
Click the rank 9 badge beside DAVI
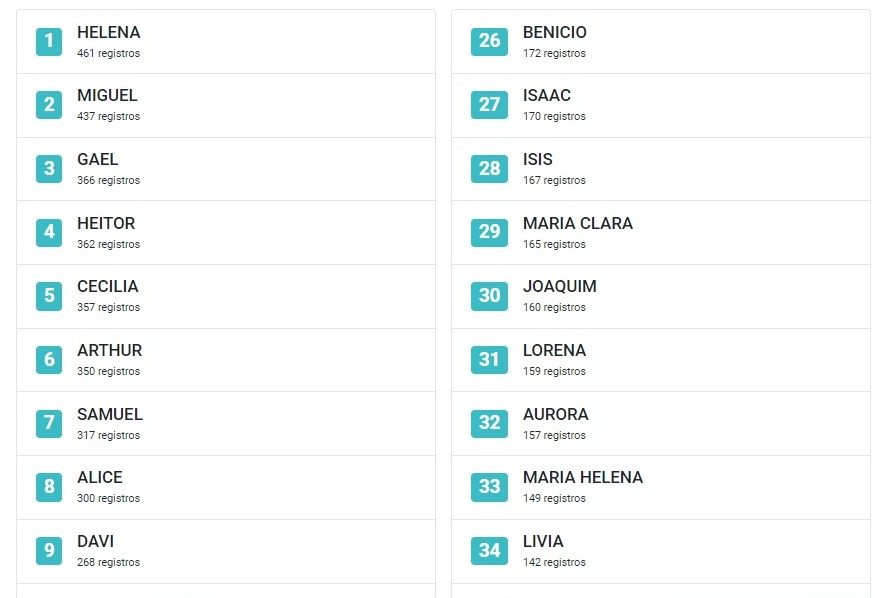tap(48, 550)
